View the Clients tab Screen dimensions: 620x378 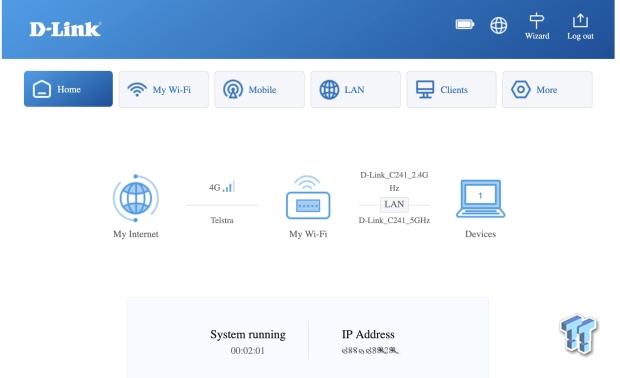[x=452, y=89]
